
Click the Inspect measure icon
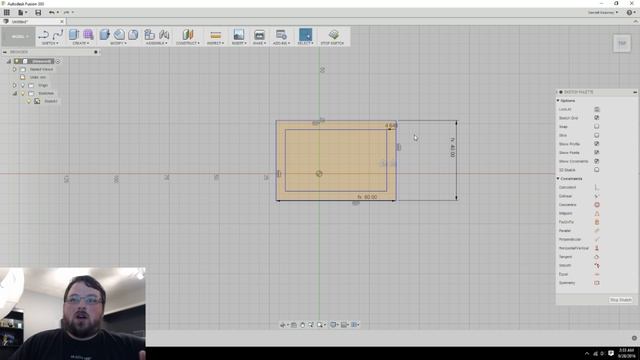(x=216, y=35)
